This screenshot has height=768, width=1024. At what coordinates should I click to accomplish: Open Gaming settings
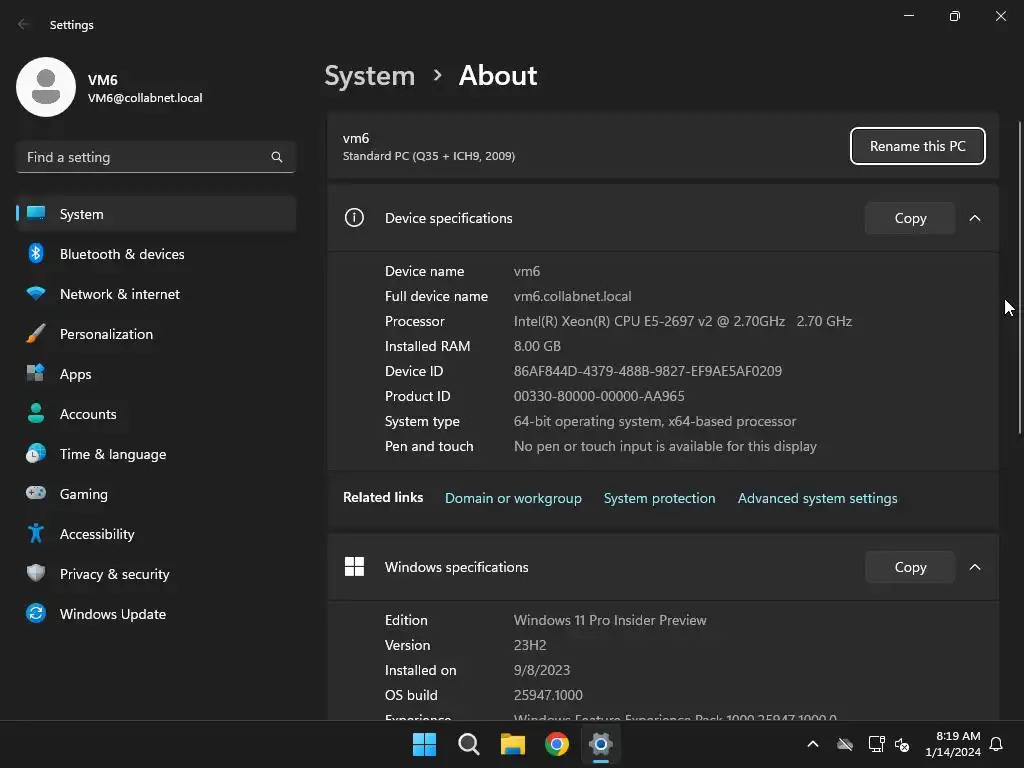(x=156, y=494)
